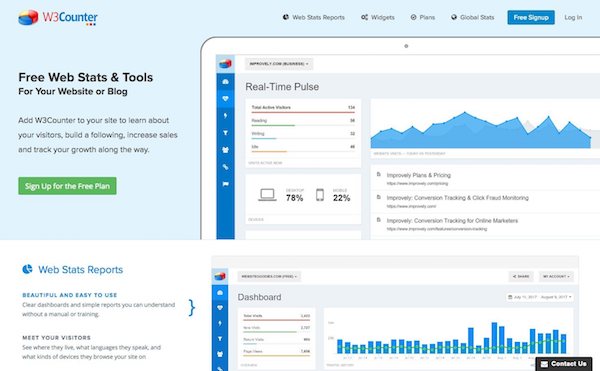Click the 78% desktop share value

point(295,198)
